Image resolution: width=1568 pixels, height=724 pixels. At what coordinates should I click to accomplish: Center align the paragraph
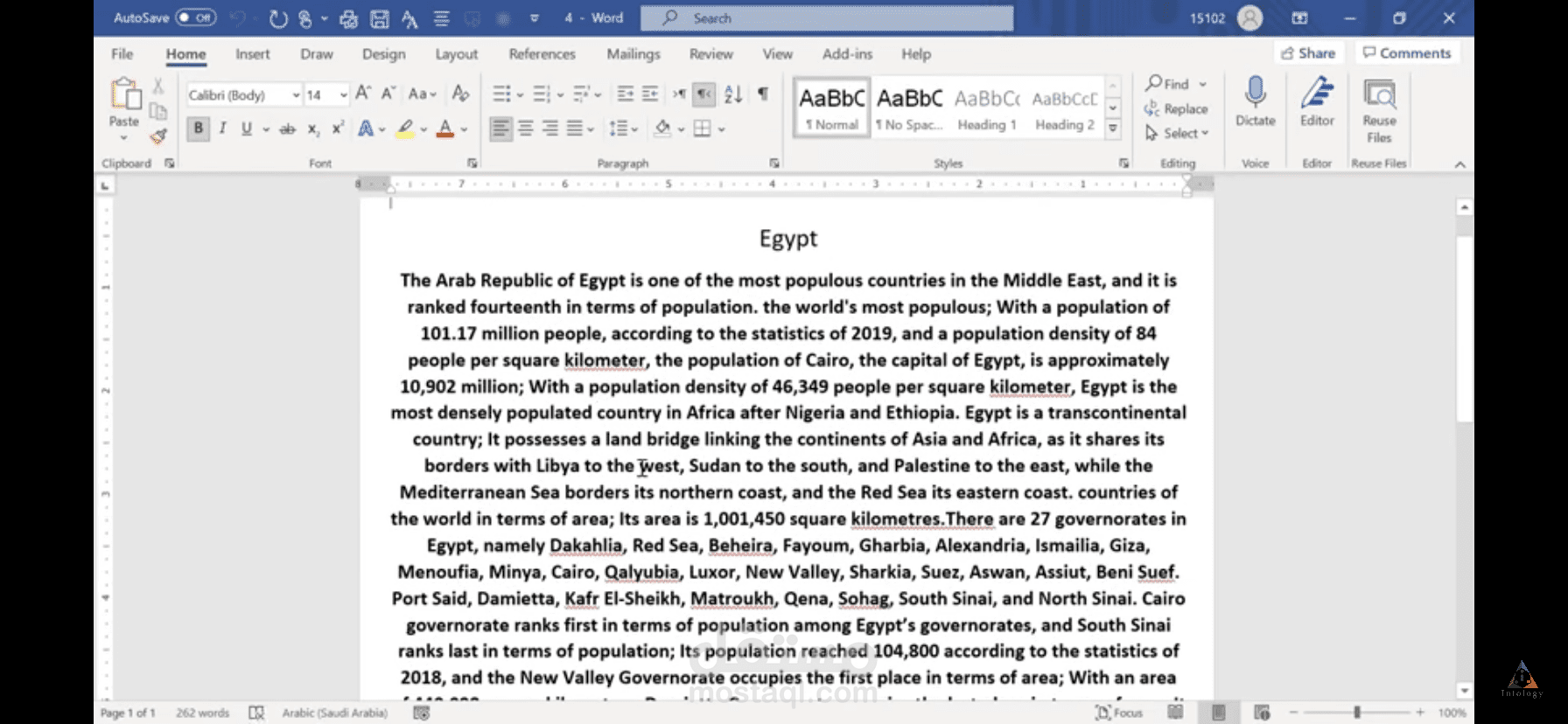point(526,129)
